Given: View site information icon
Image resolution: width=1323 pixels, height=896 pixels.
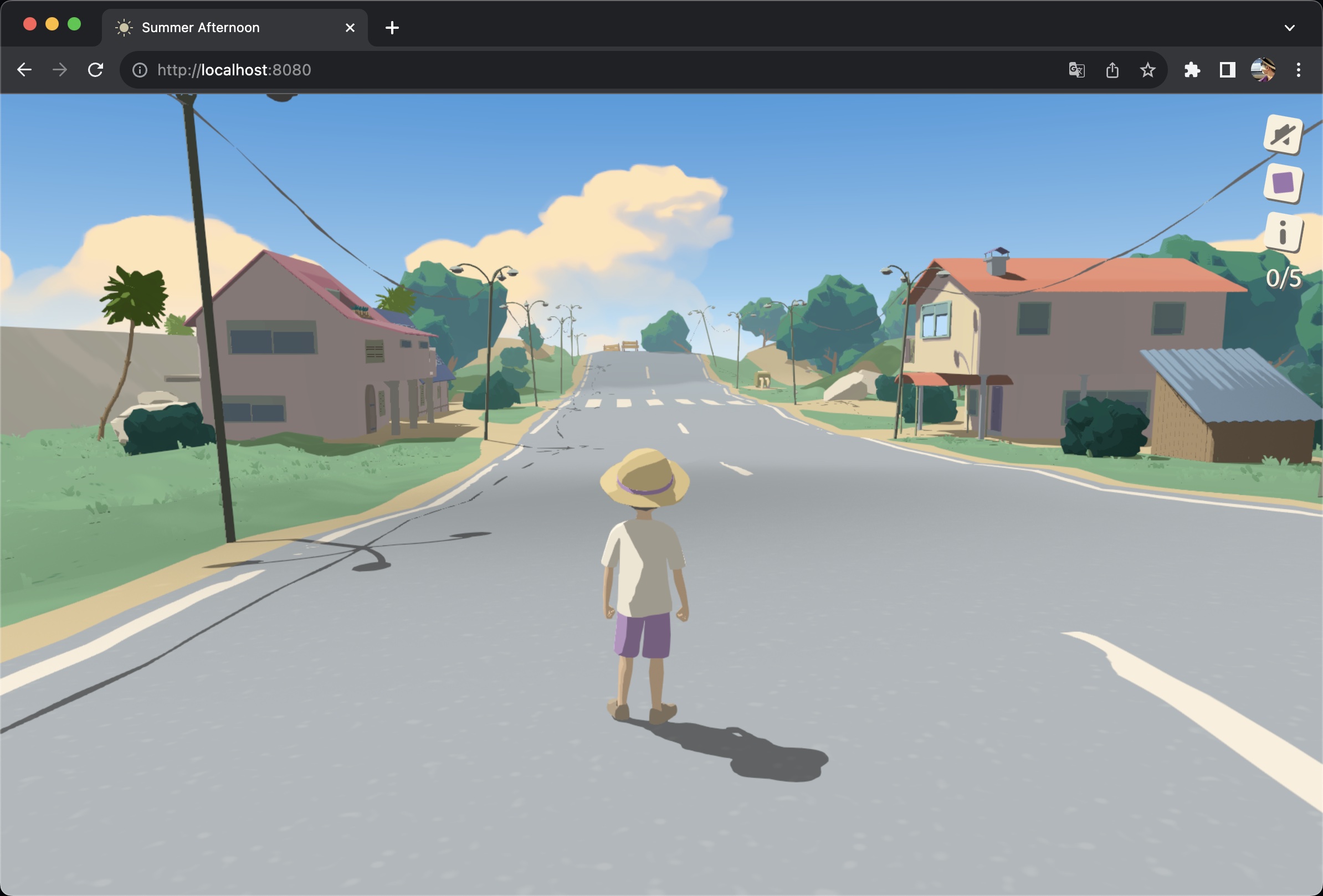Looking at the screenshot, I should coord(140,70).
